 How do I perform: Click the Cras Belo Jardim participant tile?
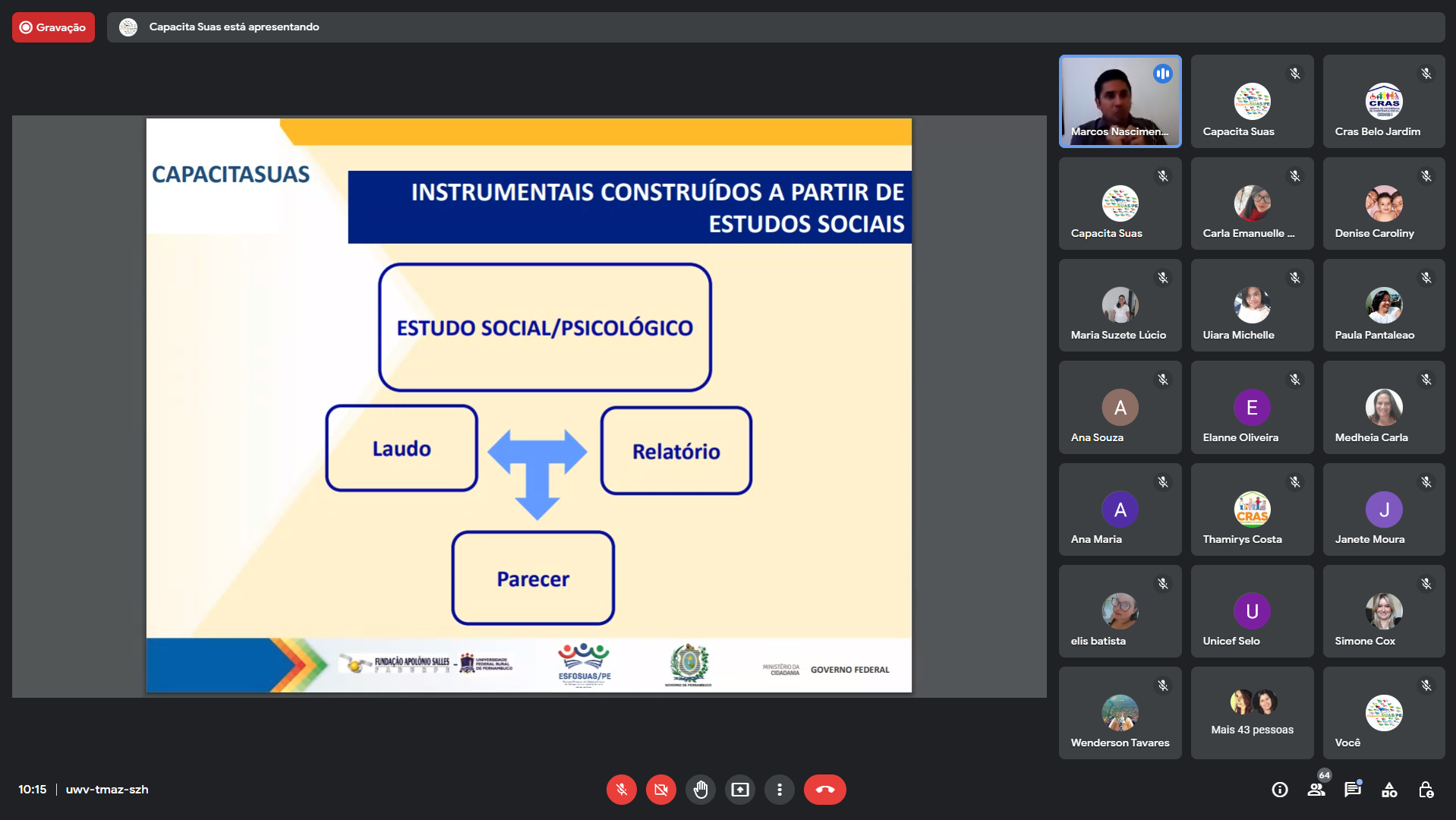tap(1383, 101)
